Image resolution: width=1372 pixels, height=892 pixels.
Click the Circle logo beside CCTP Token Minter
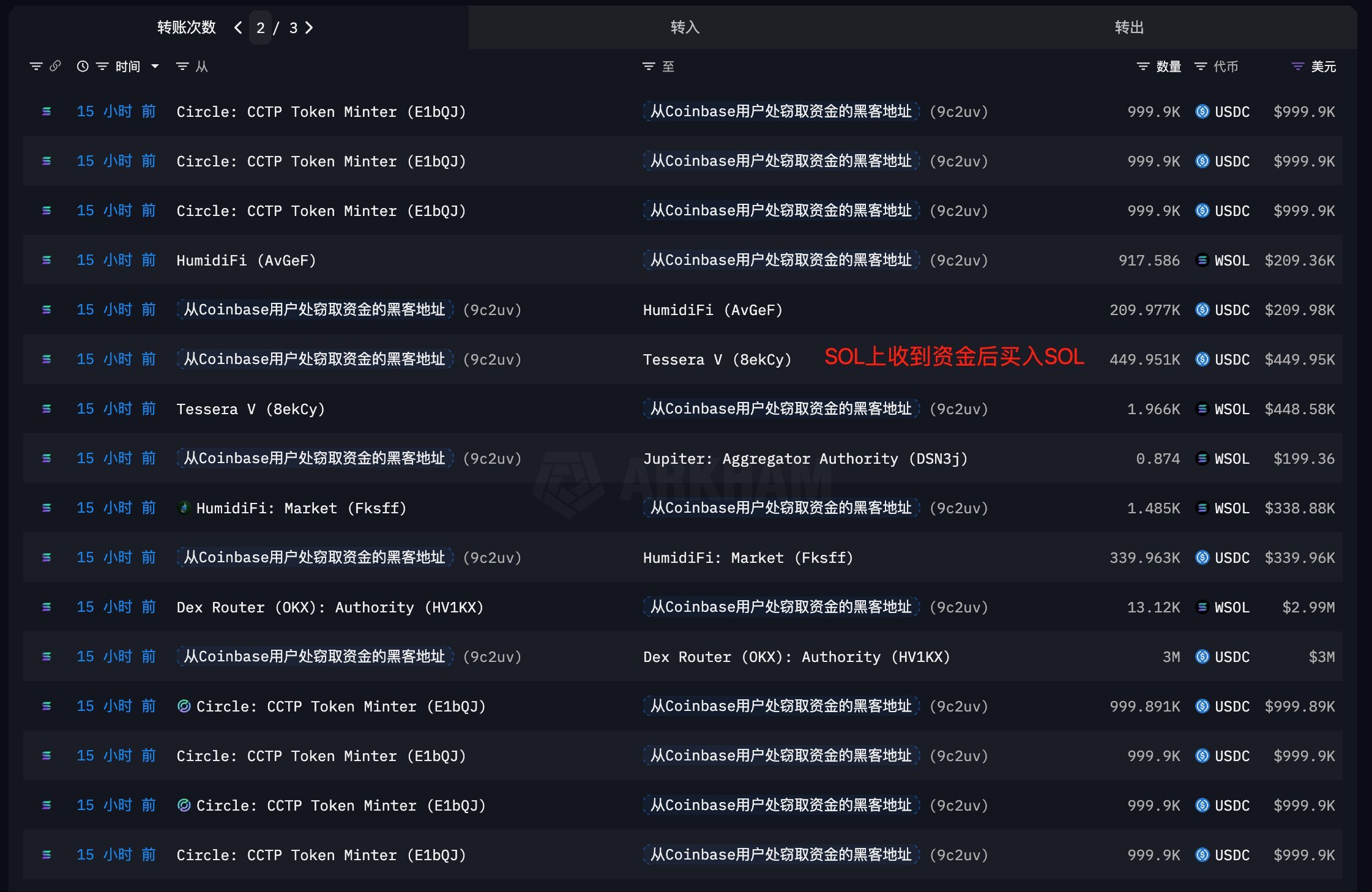(184, 706)
